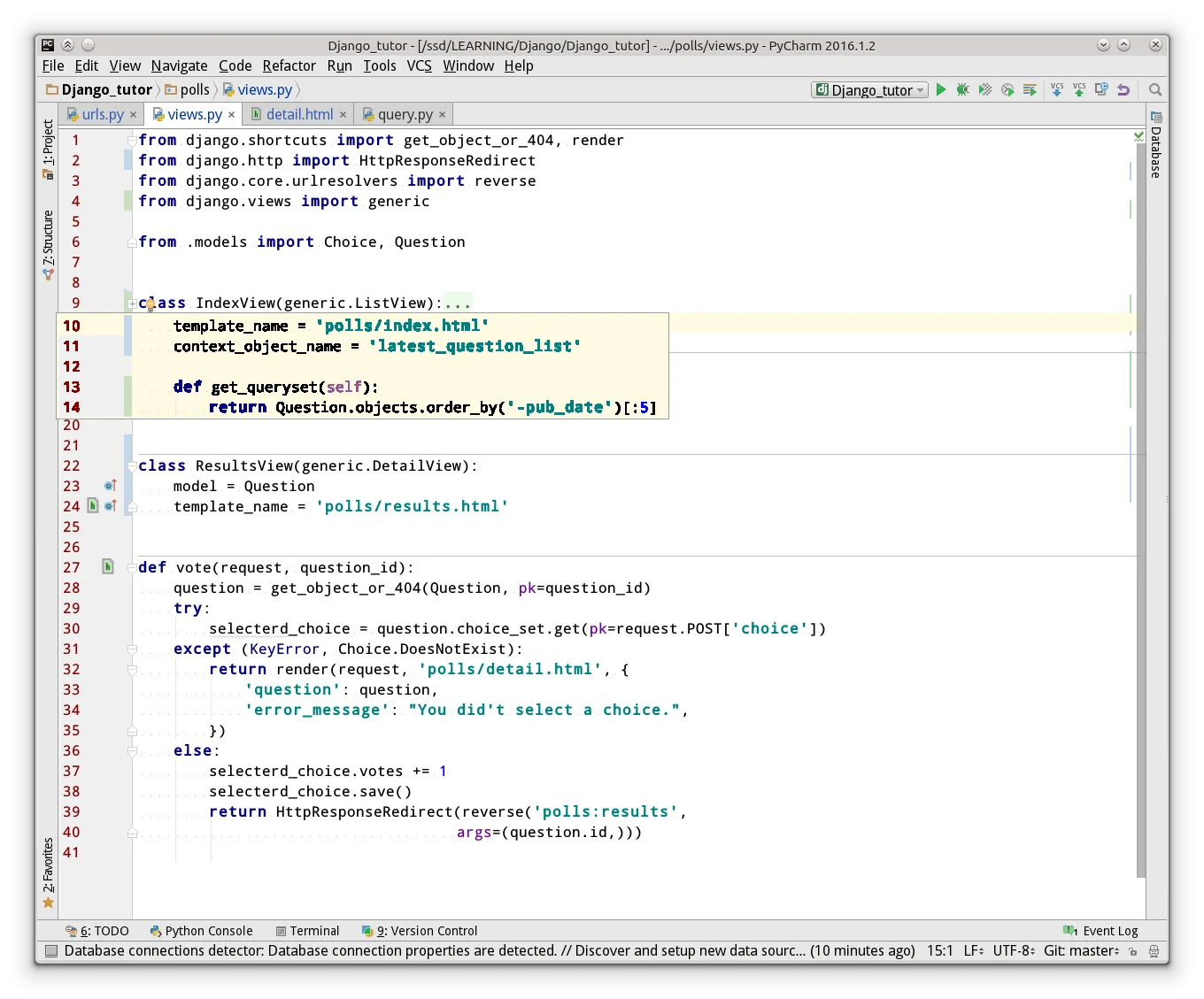The image size is (1204, 999).
Task: Revert changes with the purple undo arrow
Action: point(1123,89)
